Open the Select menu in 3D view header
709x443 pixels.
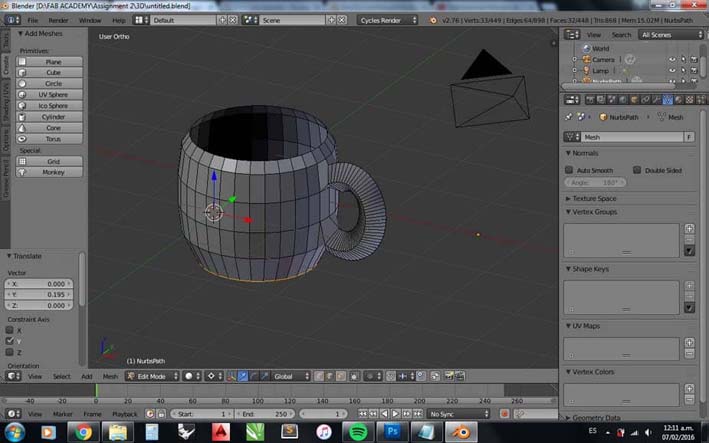(61, 376)
